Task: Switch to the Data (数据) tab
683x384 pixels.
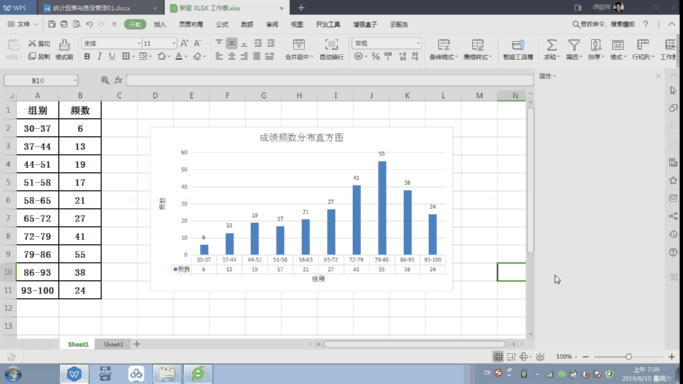Action: [x=247, y=25]
